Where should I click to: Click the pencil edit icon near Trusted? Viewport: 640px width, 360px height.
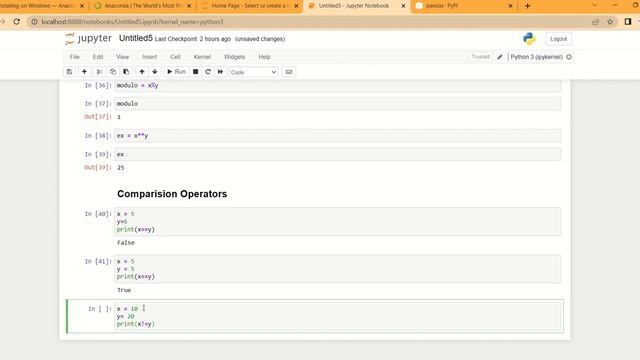[x=500, y=57]
